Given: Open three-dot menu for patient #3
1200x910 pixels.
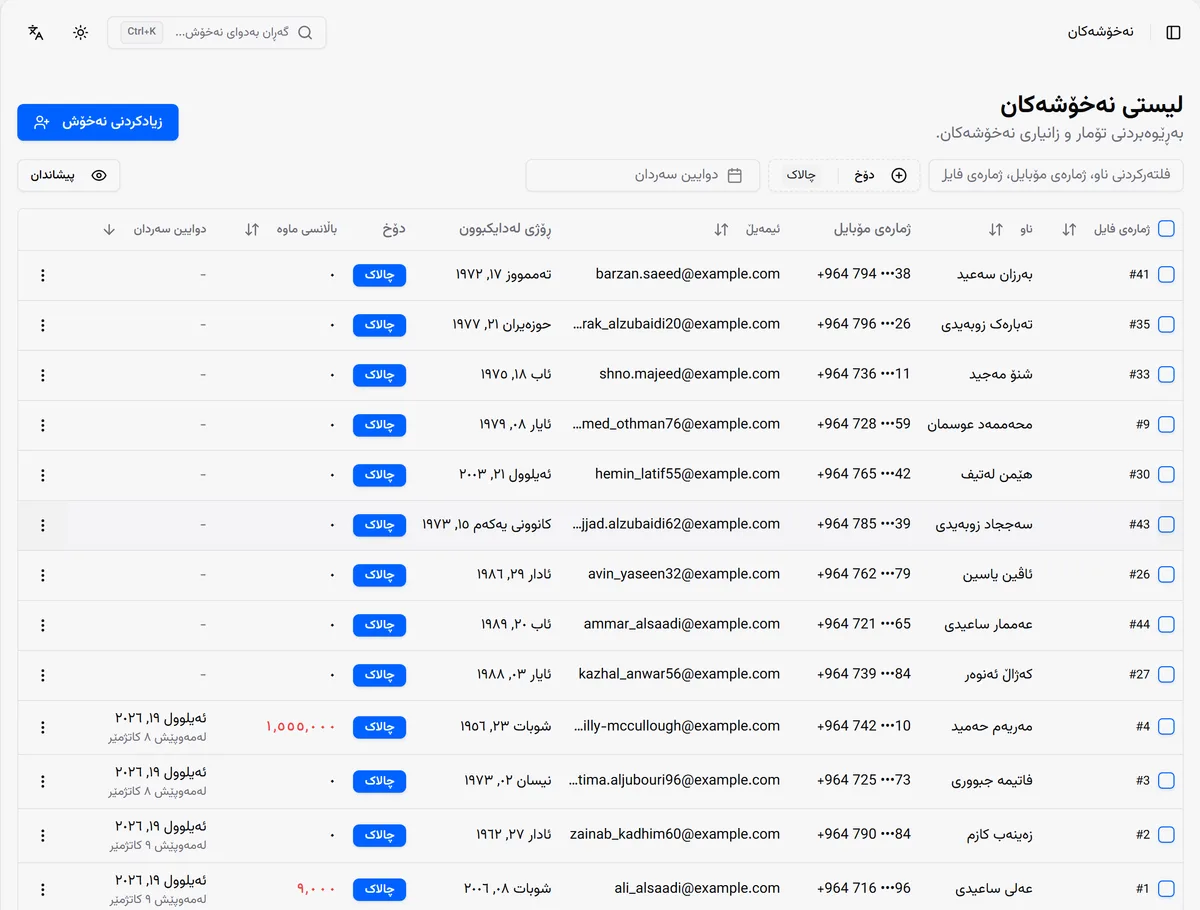Looking at the screenshot, I should click(42, 781).
